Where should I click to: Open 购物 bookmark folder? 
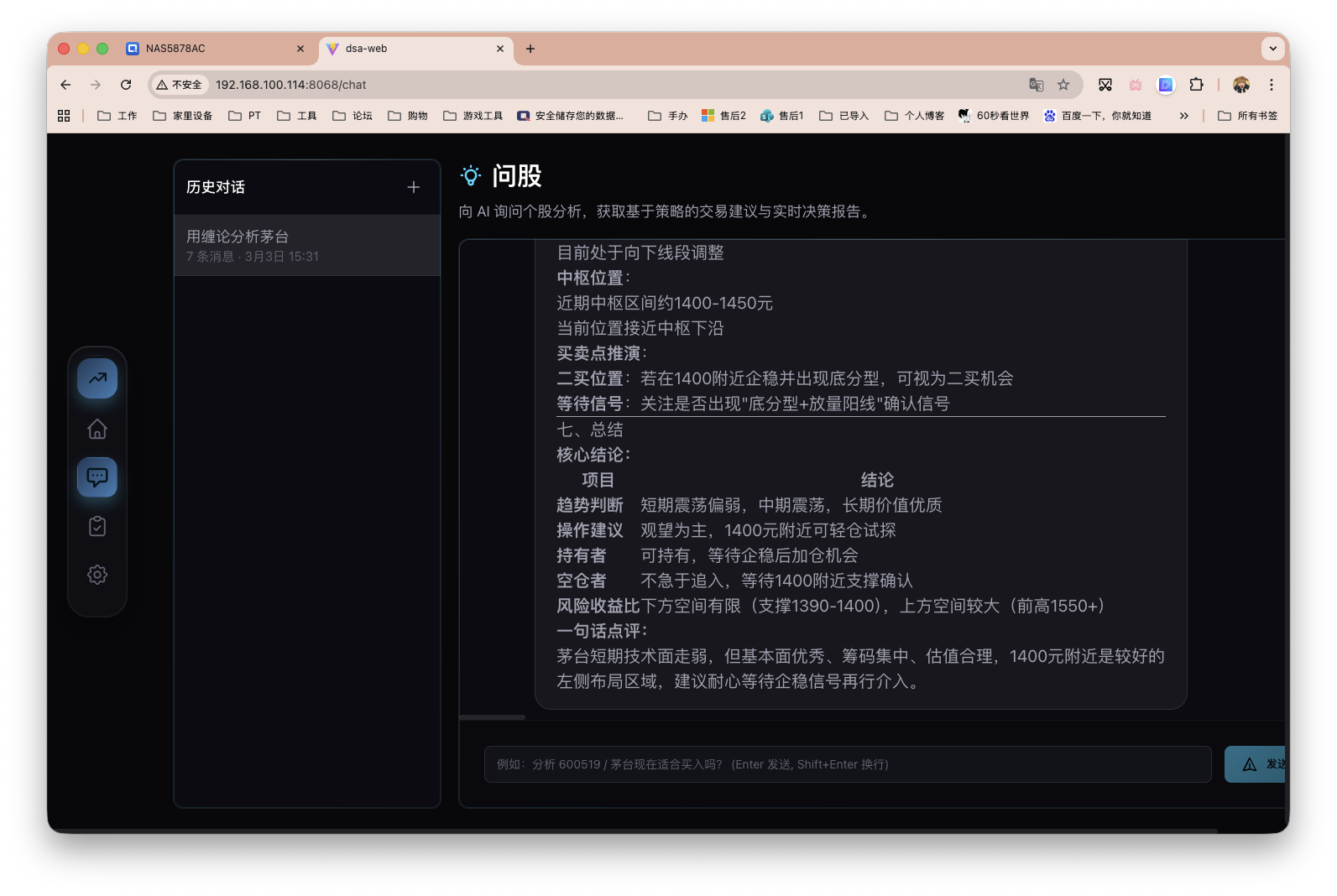click(x=408, y=116)
